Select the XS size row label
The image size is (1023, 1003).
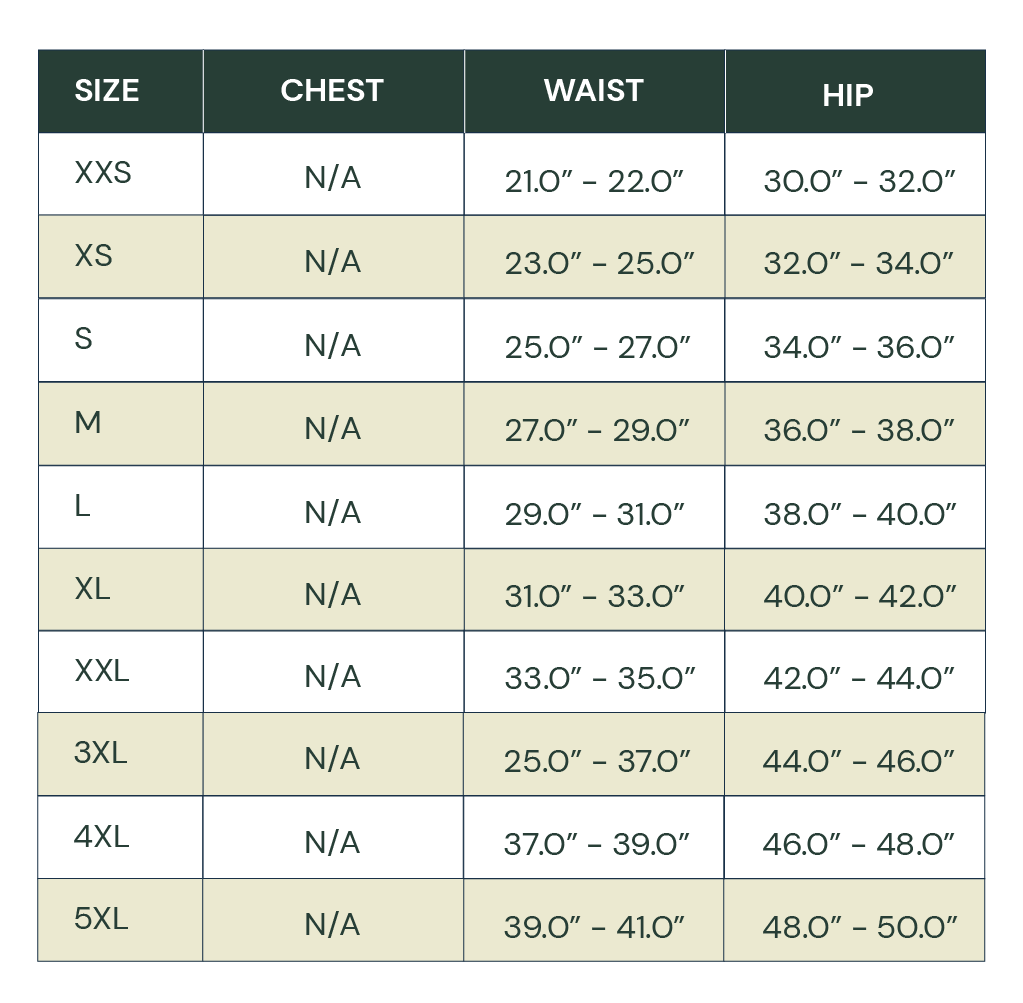click(x=94, y=256)
